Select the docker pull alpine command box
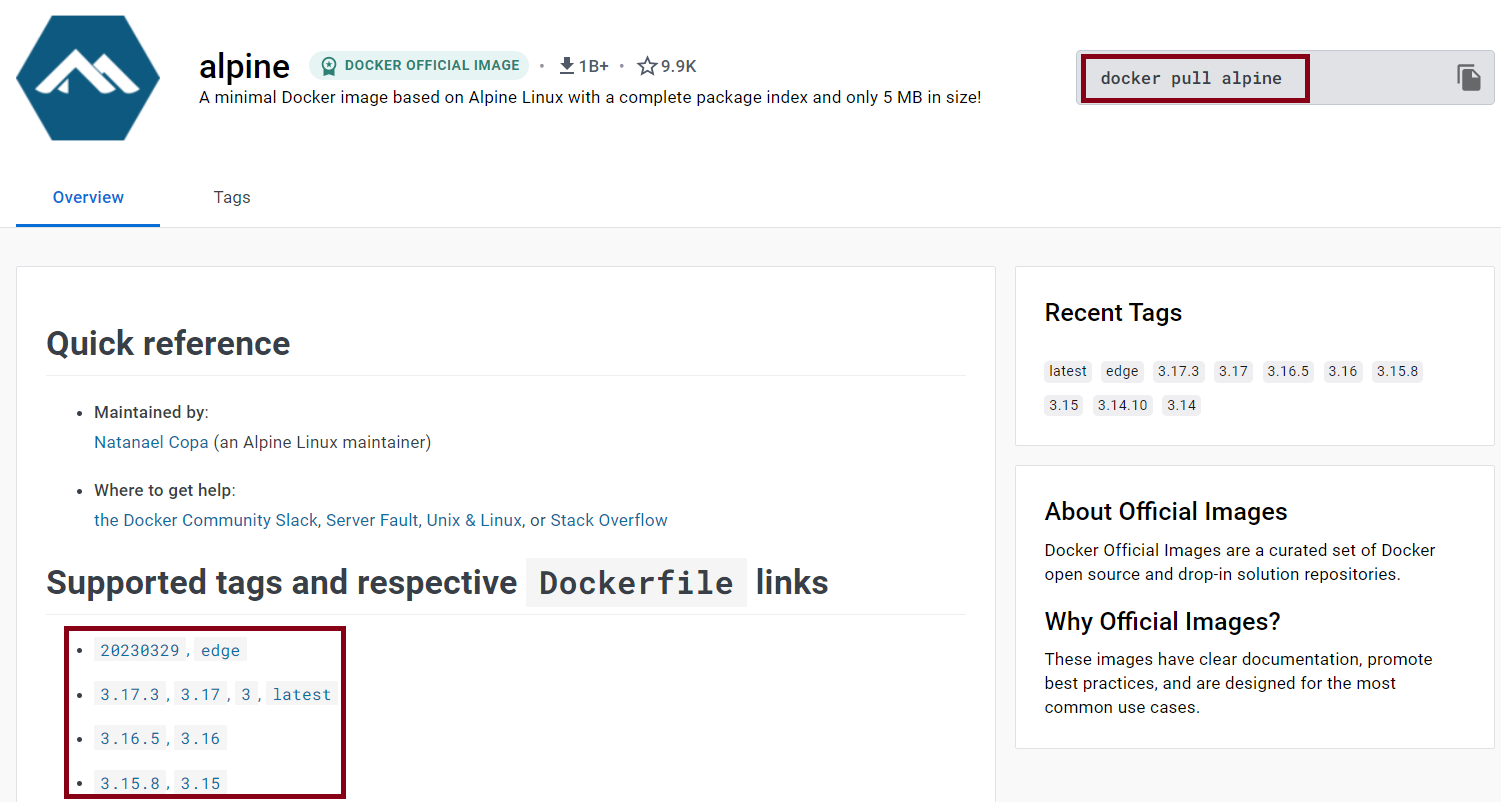This screenshot has height=802, width=1501. (x=1194, y=77)
